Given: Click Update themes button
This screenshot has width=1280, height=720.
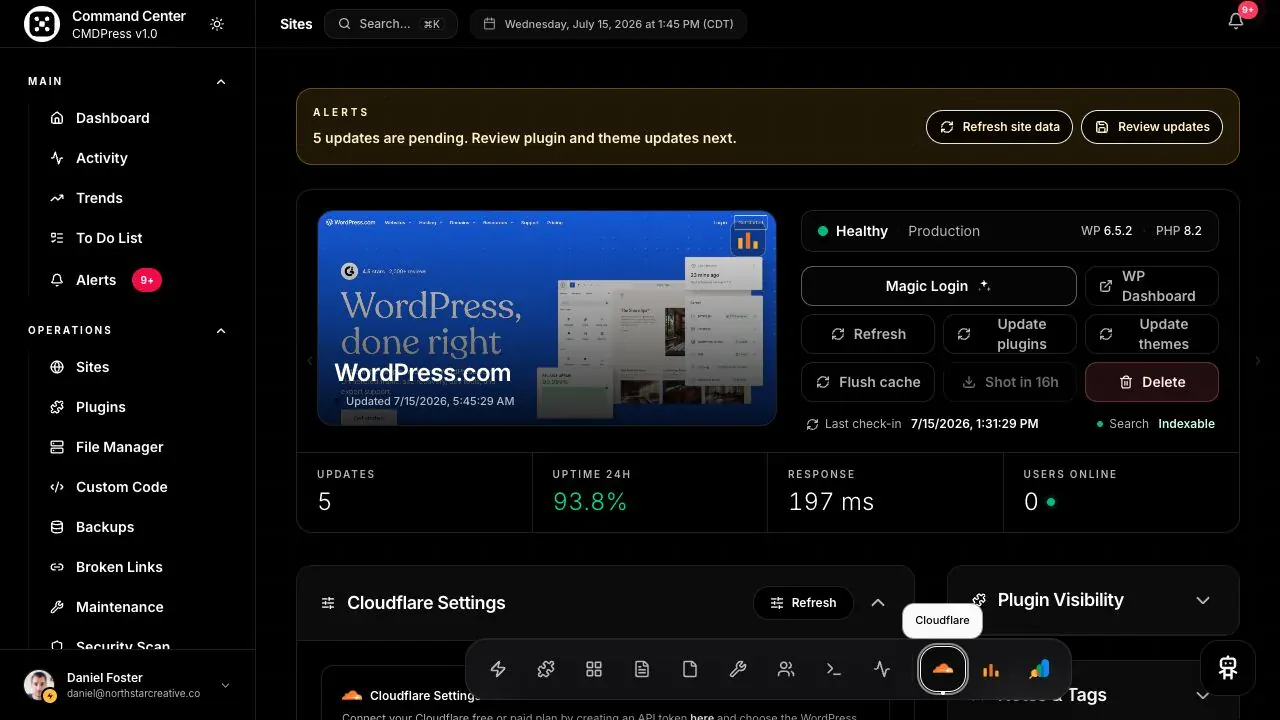Looking at the screenshot, I should 1152,334.
